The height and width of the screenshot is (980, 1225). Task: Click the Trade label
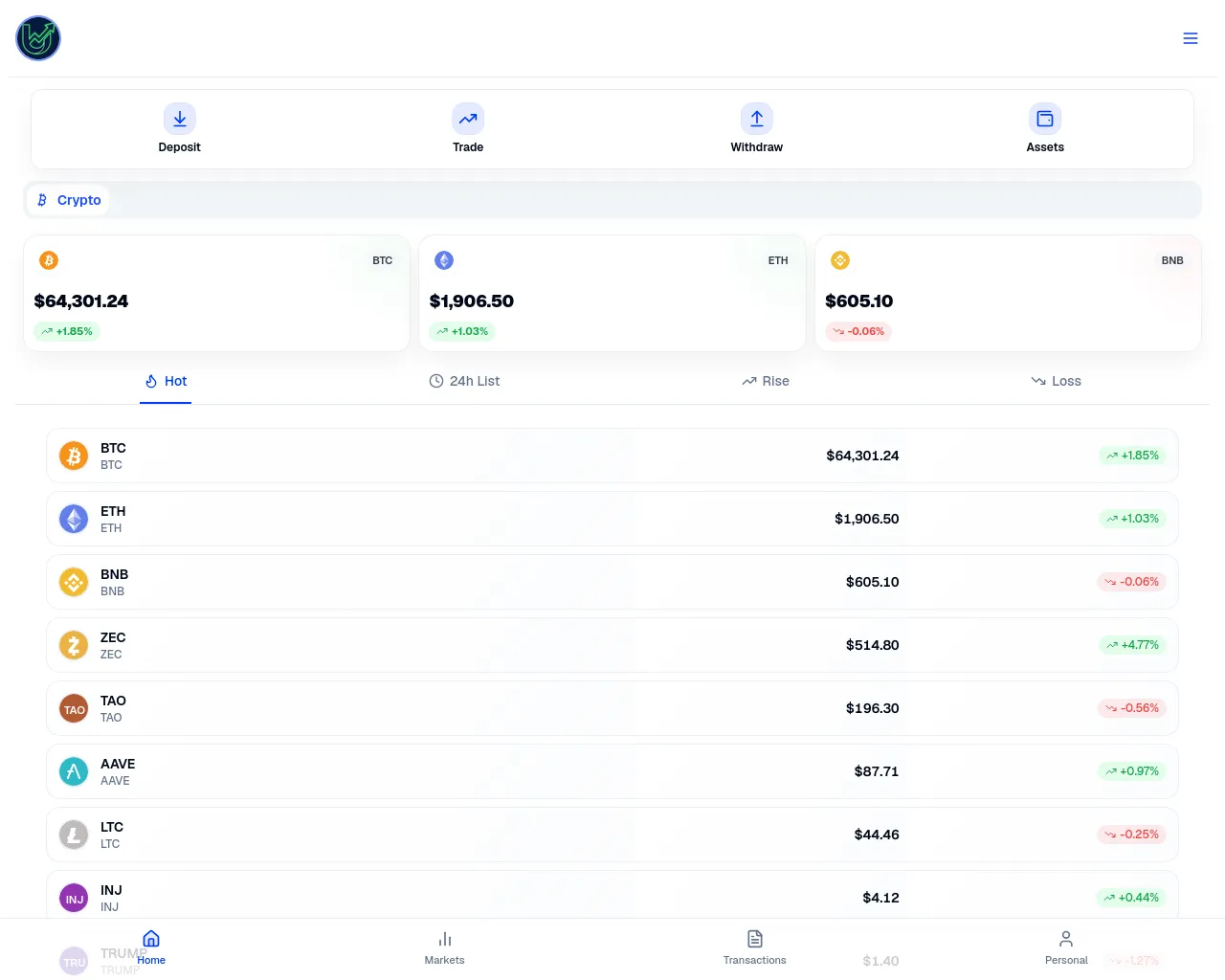coord(468,147)
